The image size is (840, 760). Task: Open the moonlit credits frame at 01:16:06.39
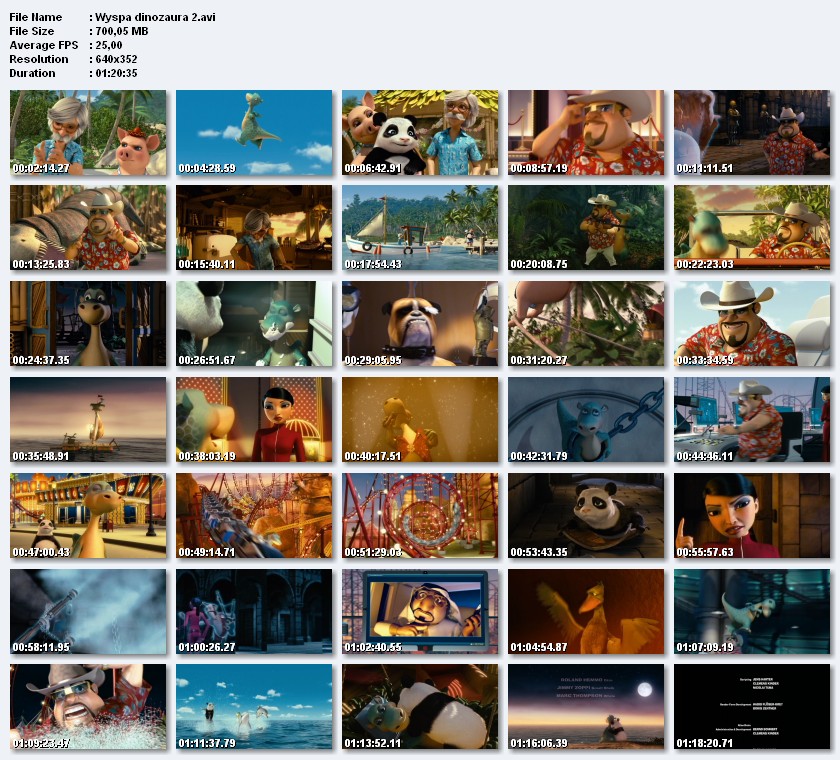click(x=586, y=706)
